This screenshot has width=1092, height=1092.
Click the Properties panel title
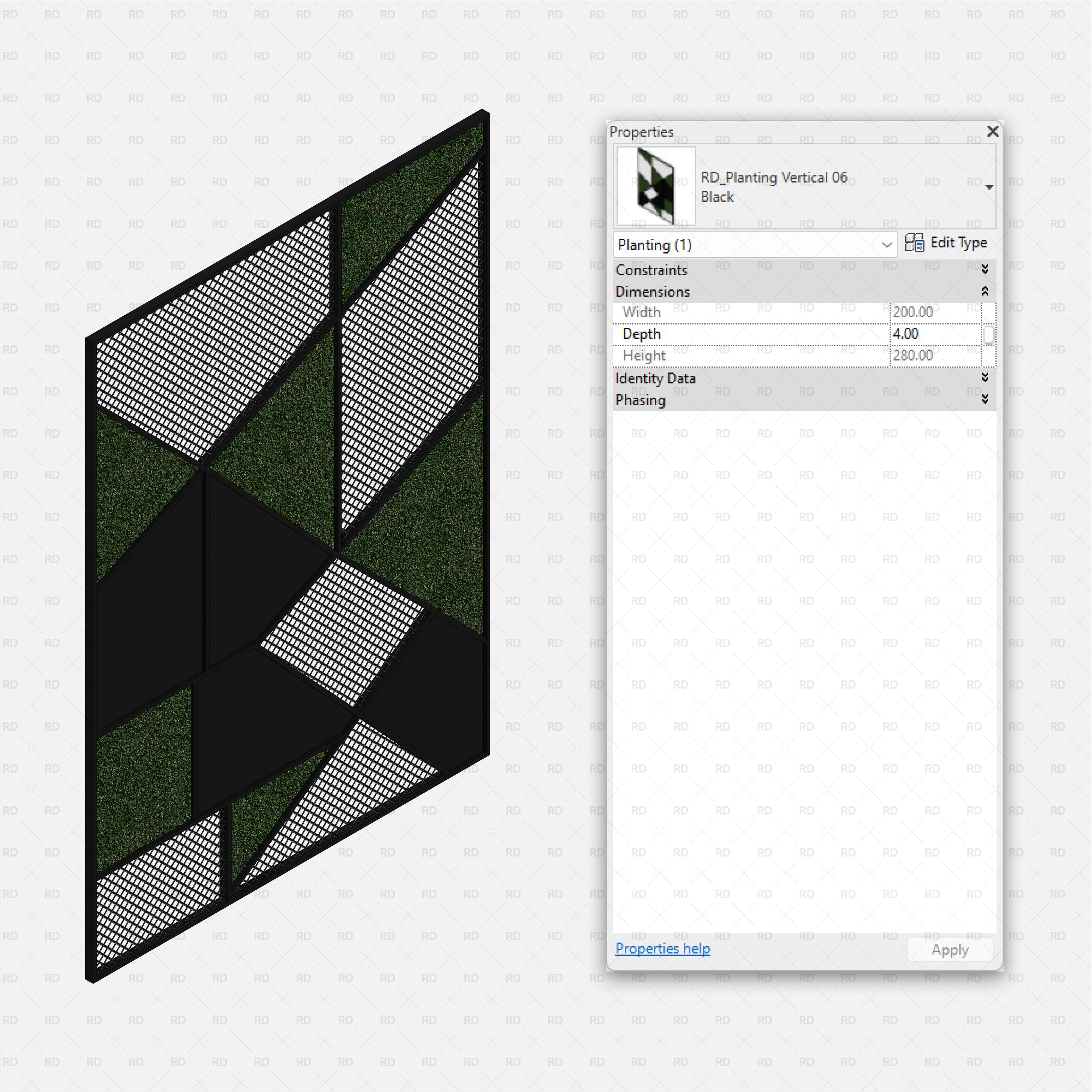click(x=642, y=132)
